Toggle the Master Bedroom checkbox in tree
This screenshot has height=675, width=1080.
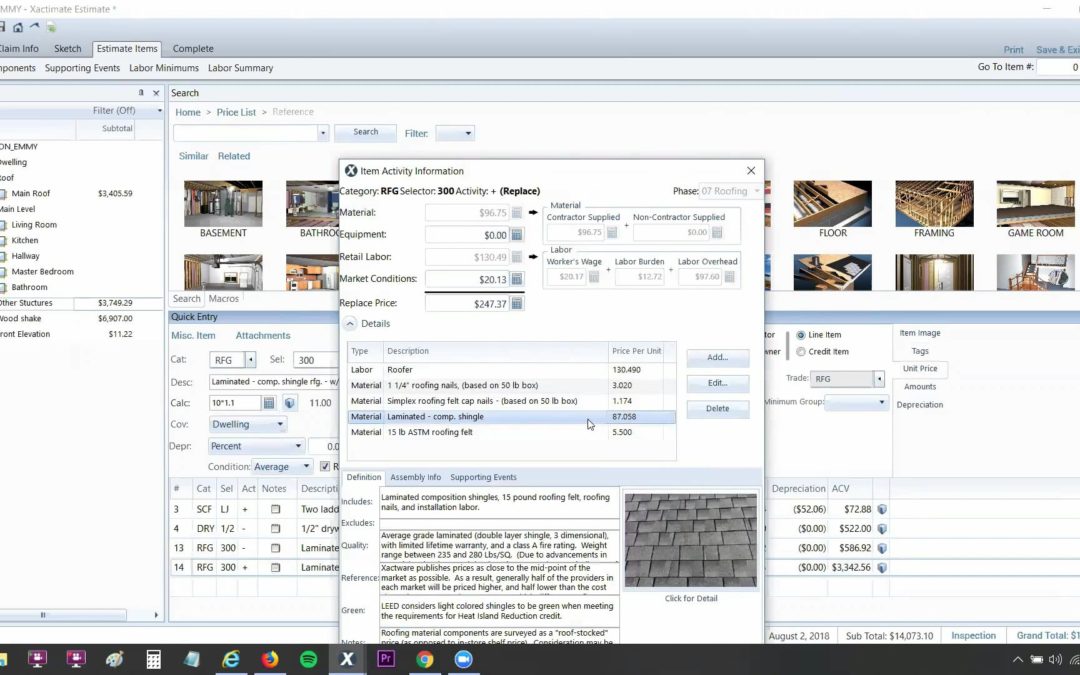click(3, 272)
